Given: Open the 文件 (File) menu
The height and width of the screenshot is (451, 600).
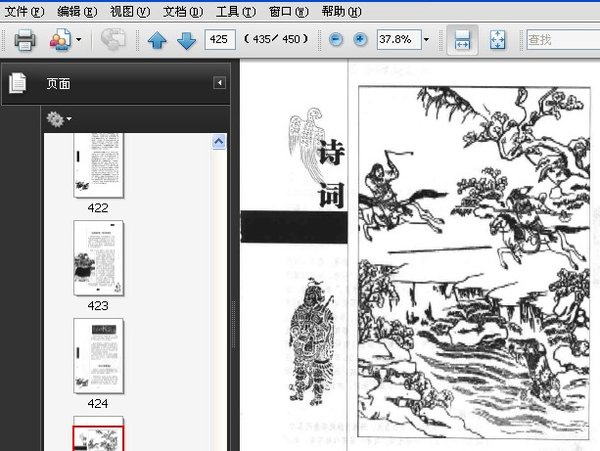Looking at the screenshot, I should pos(24,11).
